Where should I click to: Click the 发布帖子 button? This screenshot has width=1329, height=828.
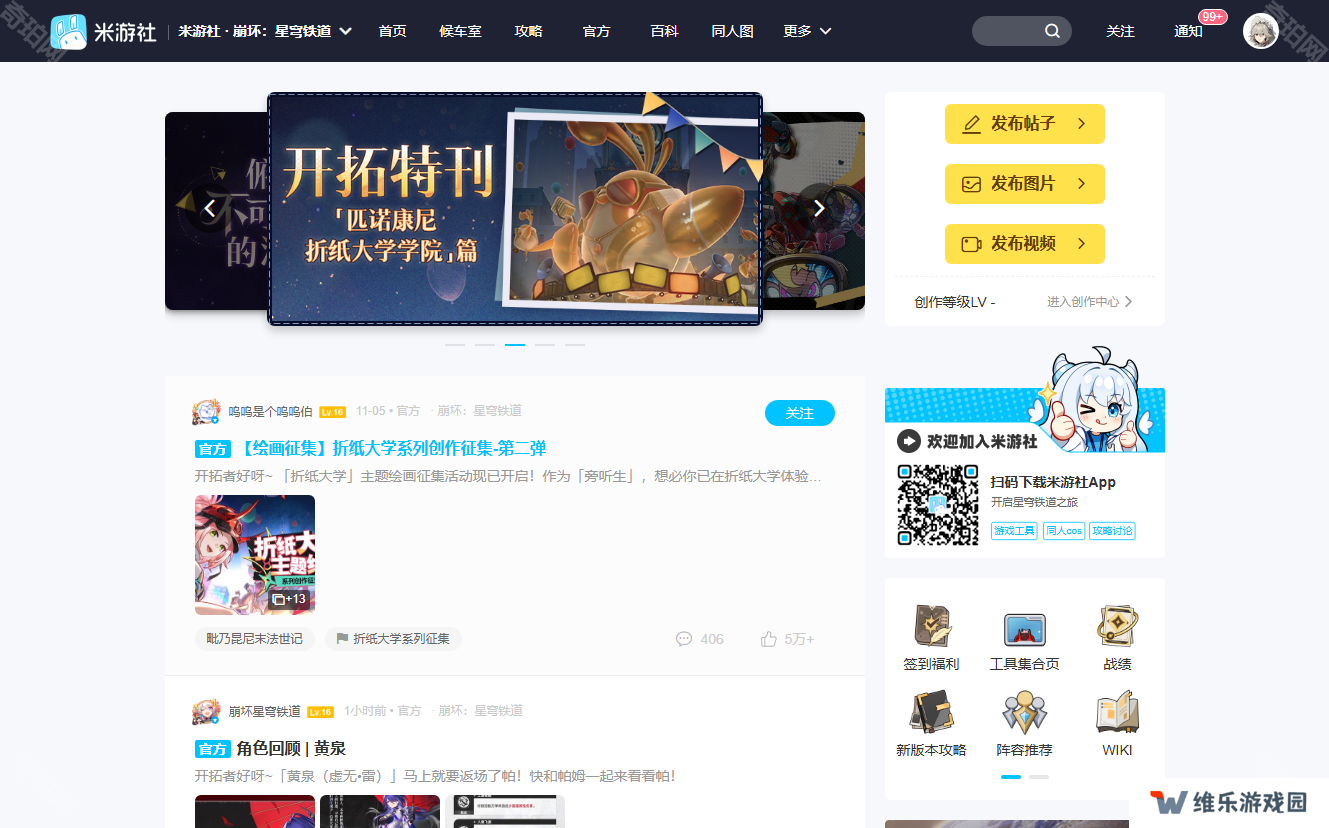click(1025, 124)
